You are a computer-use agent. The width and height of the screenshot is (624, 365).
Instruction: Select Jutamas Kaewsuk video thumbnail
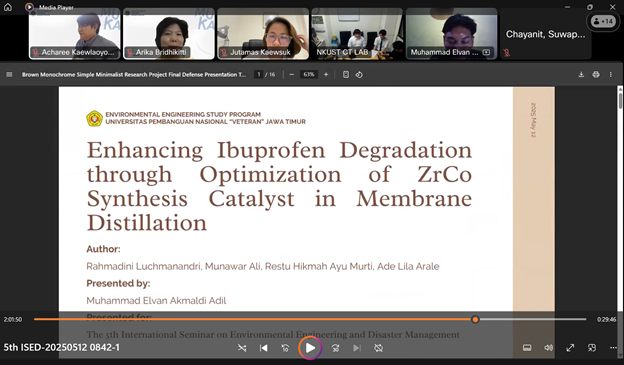coord(263,34)
